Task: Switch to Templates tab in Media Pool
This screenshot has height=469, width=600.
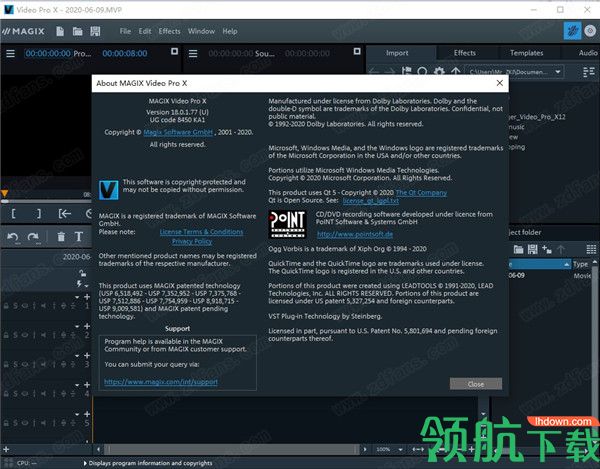Action: [x=527, y=53]
